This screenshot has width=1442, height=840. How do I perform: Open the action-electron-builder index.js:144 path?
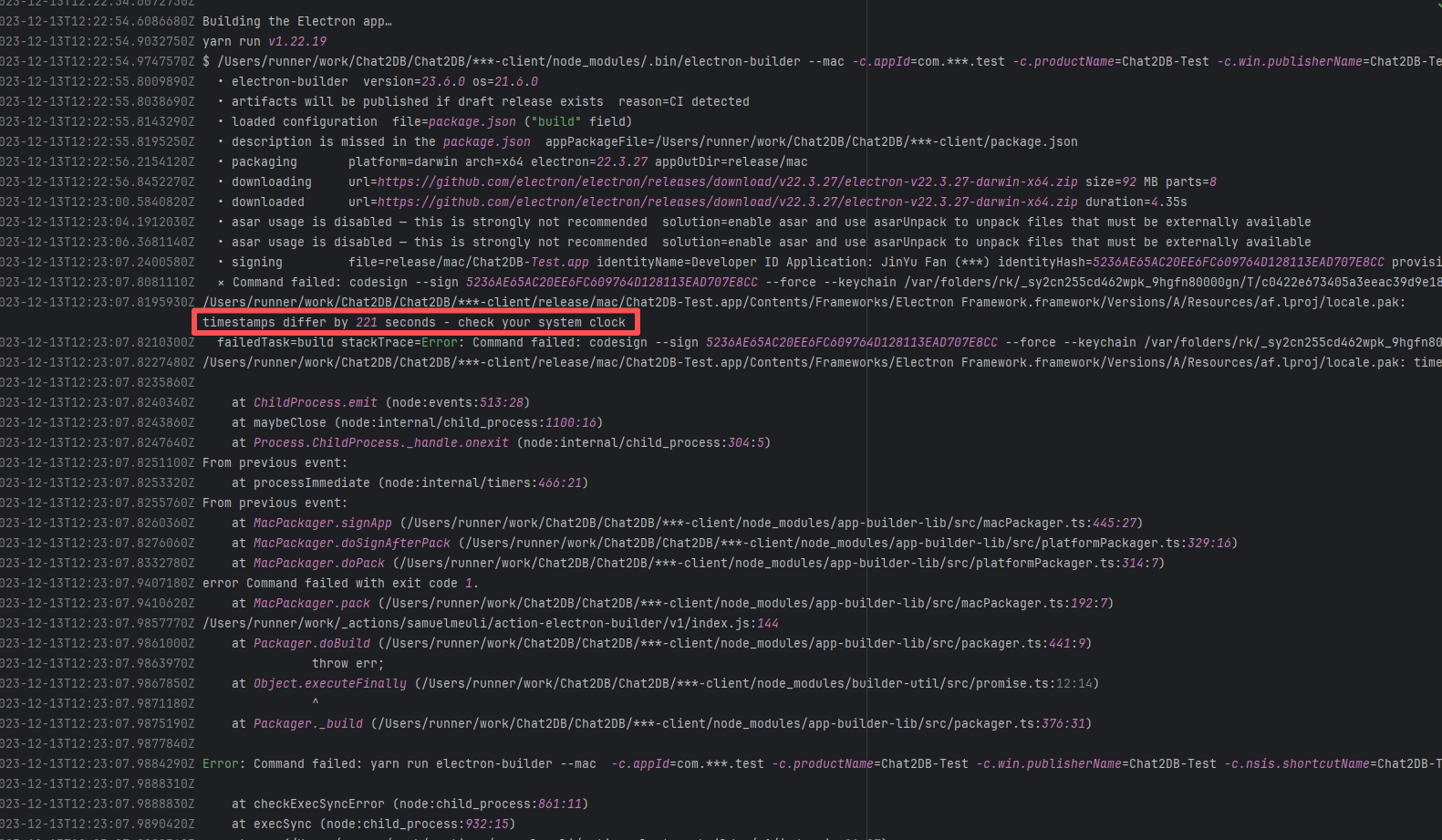tap(491, 623)
